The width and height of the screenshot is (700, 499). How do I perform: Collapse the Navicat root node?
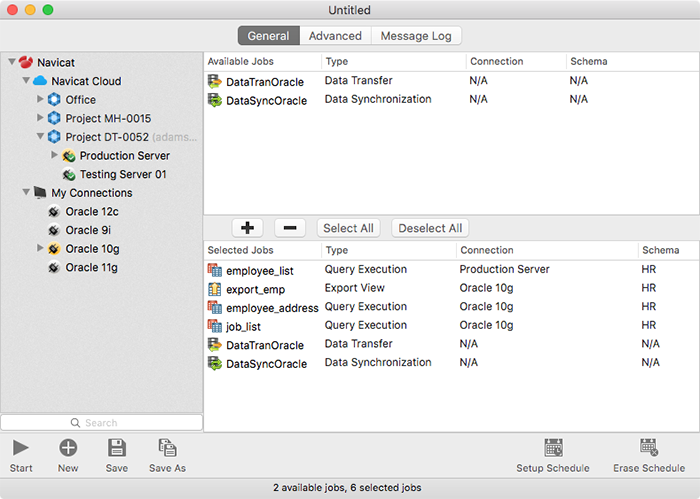(x=12, y=62)
